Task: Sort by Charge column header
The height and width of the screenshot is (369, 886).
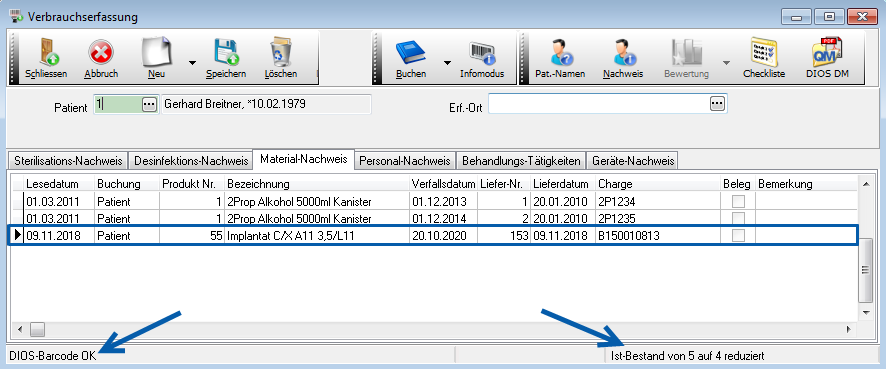Action: point(658,184)
